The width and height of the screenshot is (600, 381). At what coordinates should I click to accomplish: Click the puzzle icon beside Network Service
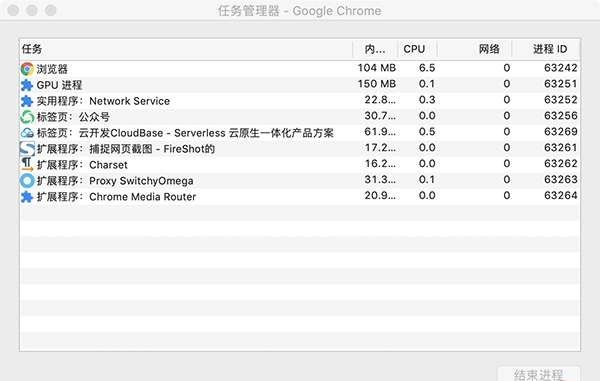[27, 101]
